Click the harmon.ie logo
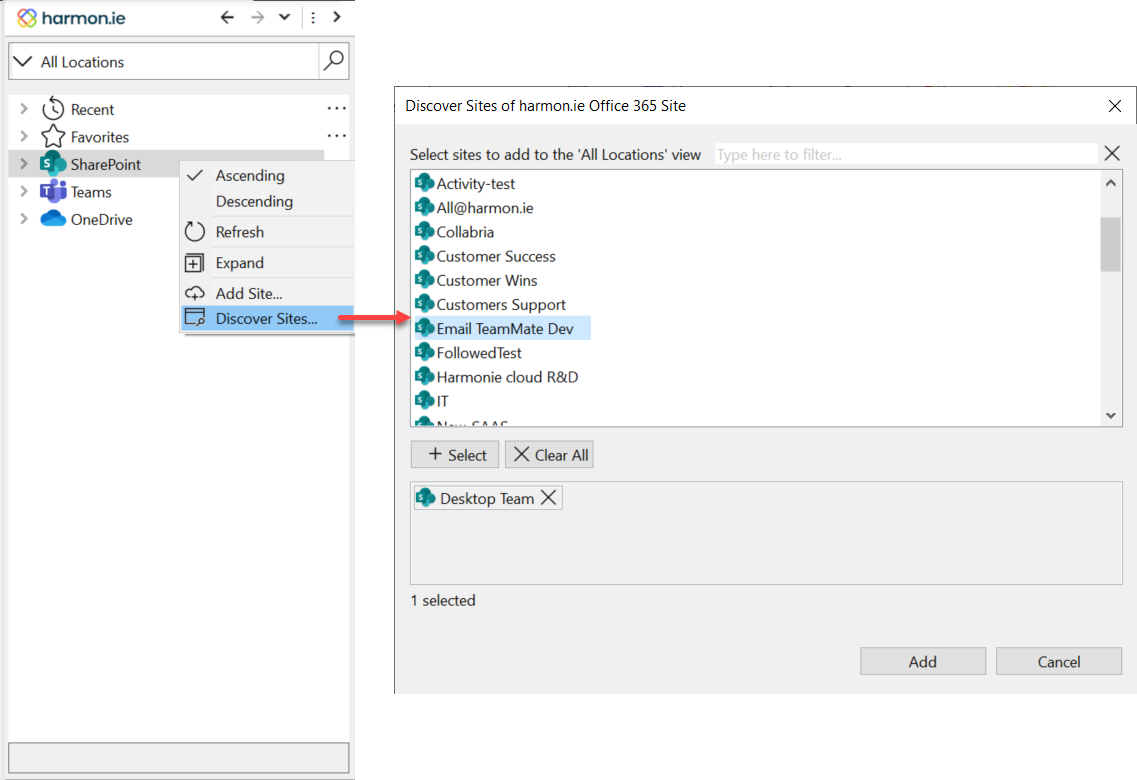The image size is (1137, 780). tap(71, 17)
